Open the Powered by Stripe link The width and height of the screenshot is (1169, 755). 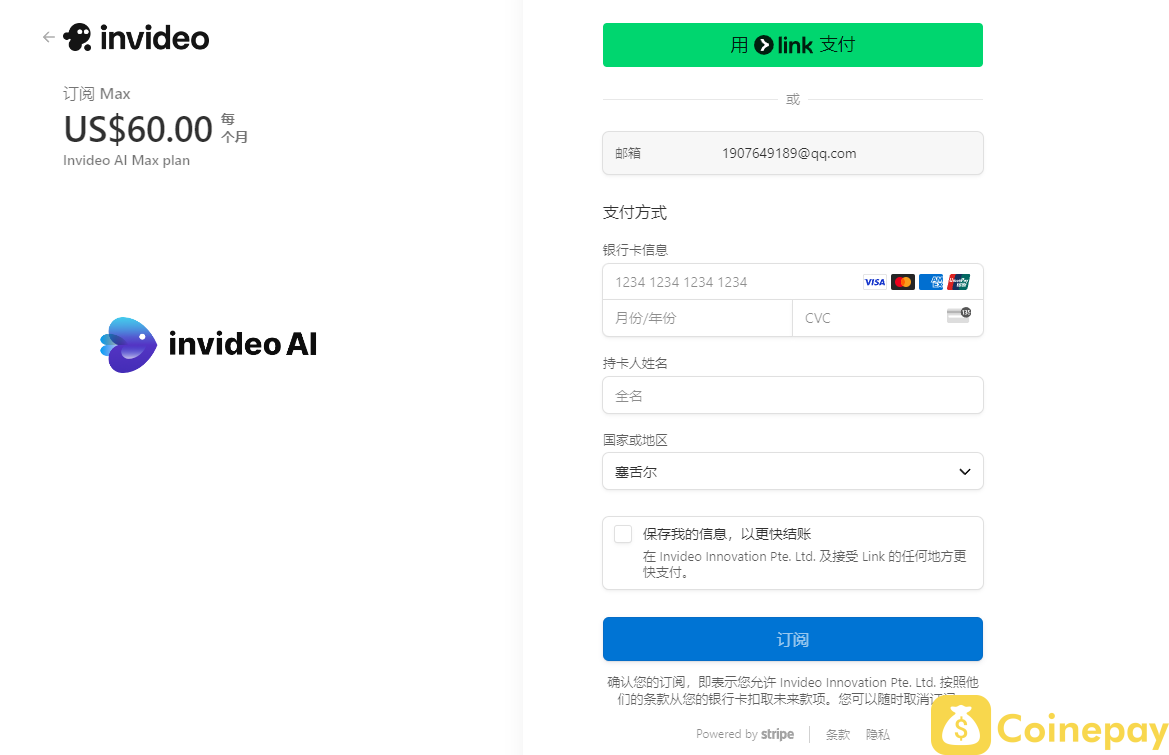745,734
